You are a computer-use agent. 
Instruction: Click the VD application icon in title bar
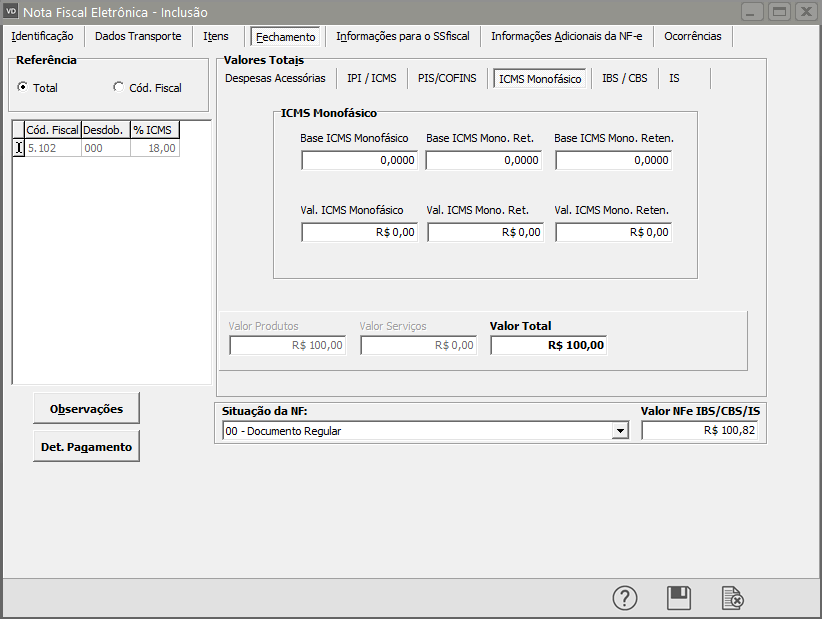pyautogui.click(x=12, y=12)
